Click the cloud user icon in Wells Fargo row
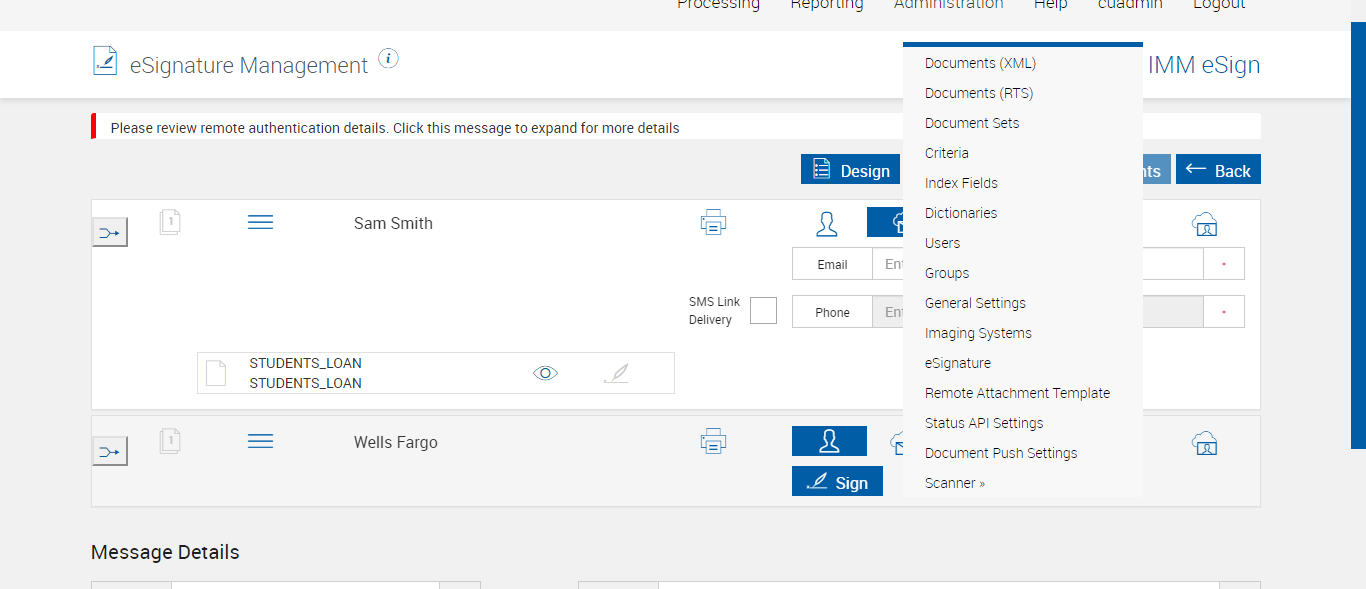1366x589 pixels. pyautogui.click(x=1204, y=443)
